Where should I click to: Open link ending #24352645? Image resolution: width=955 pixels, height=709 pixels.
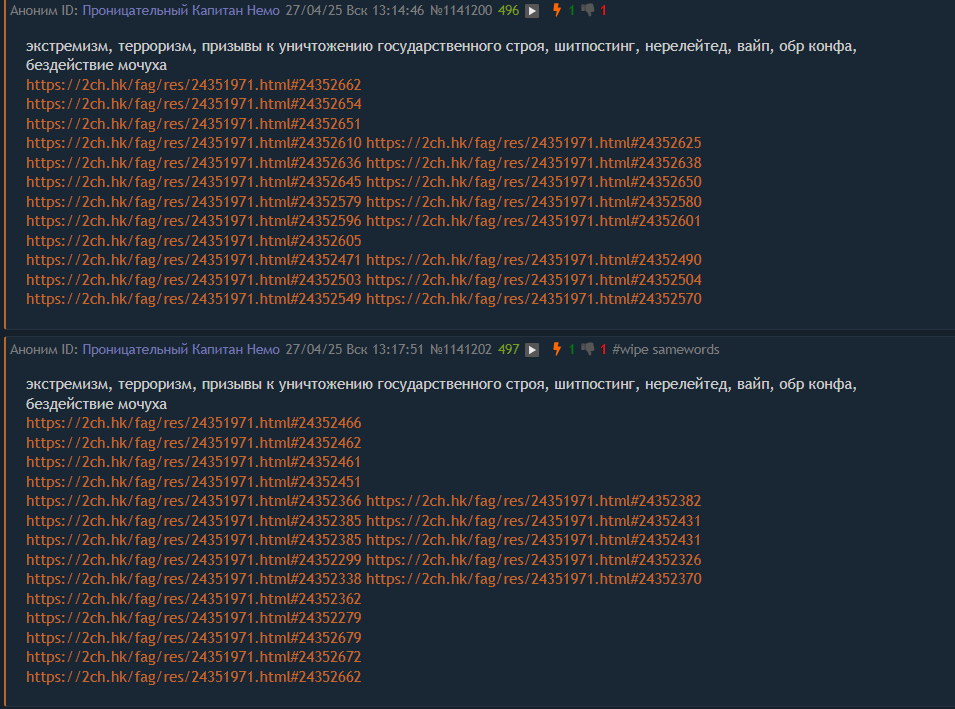[194, 182]
